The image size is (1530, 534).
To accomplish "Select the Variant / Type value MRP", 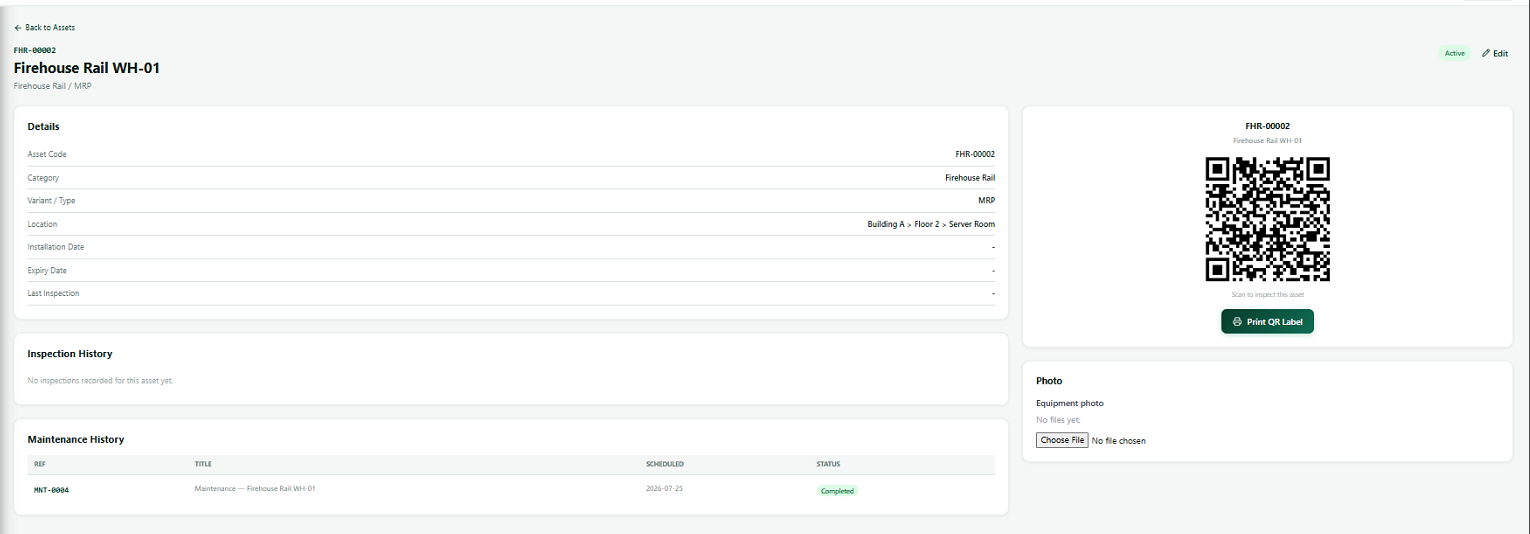I will coord(986,201).
